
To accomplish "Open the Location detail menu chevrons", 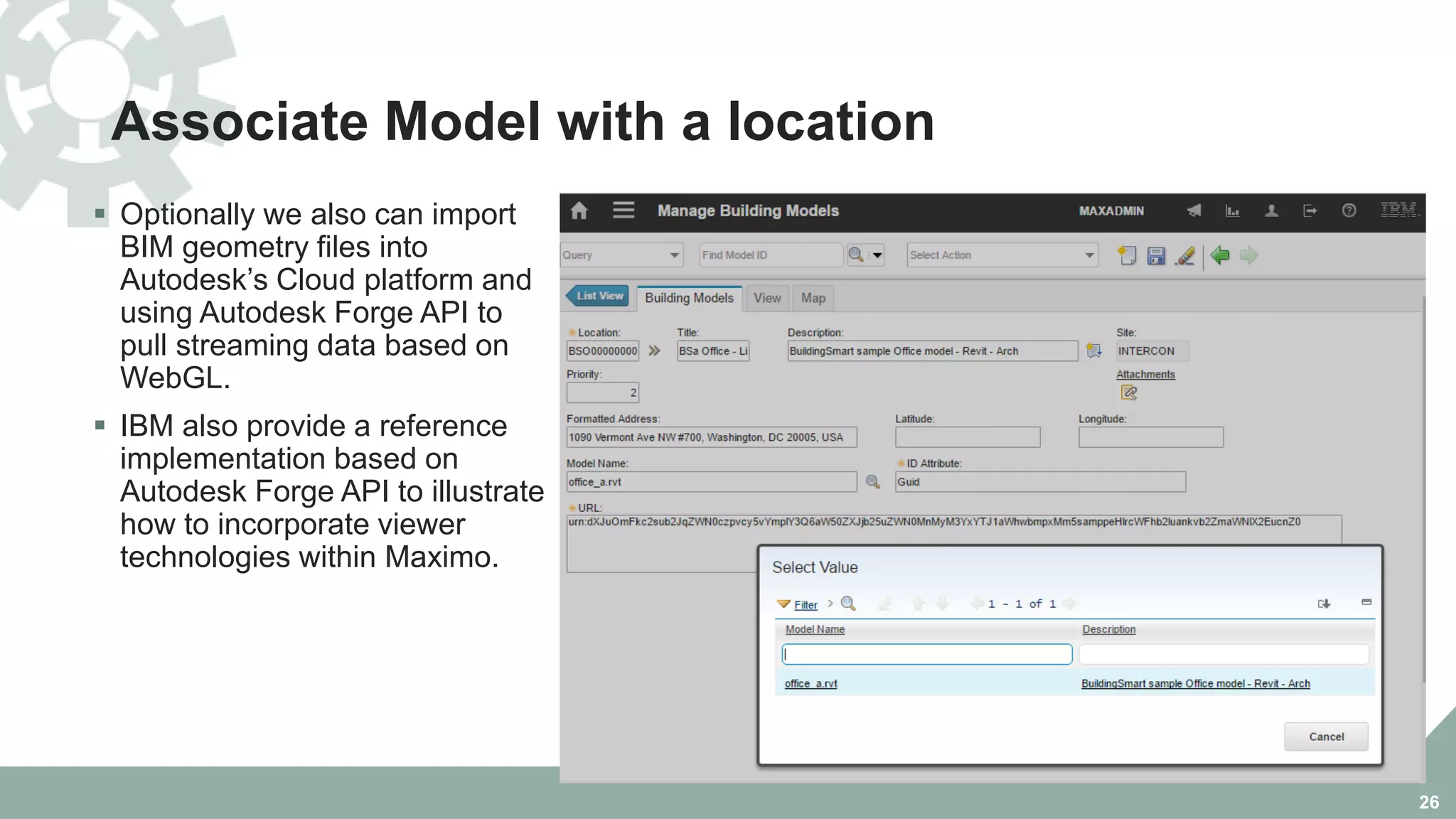I will click(x=654, y=350).
